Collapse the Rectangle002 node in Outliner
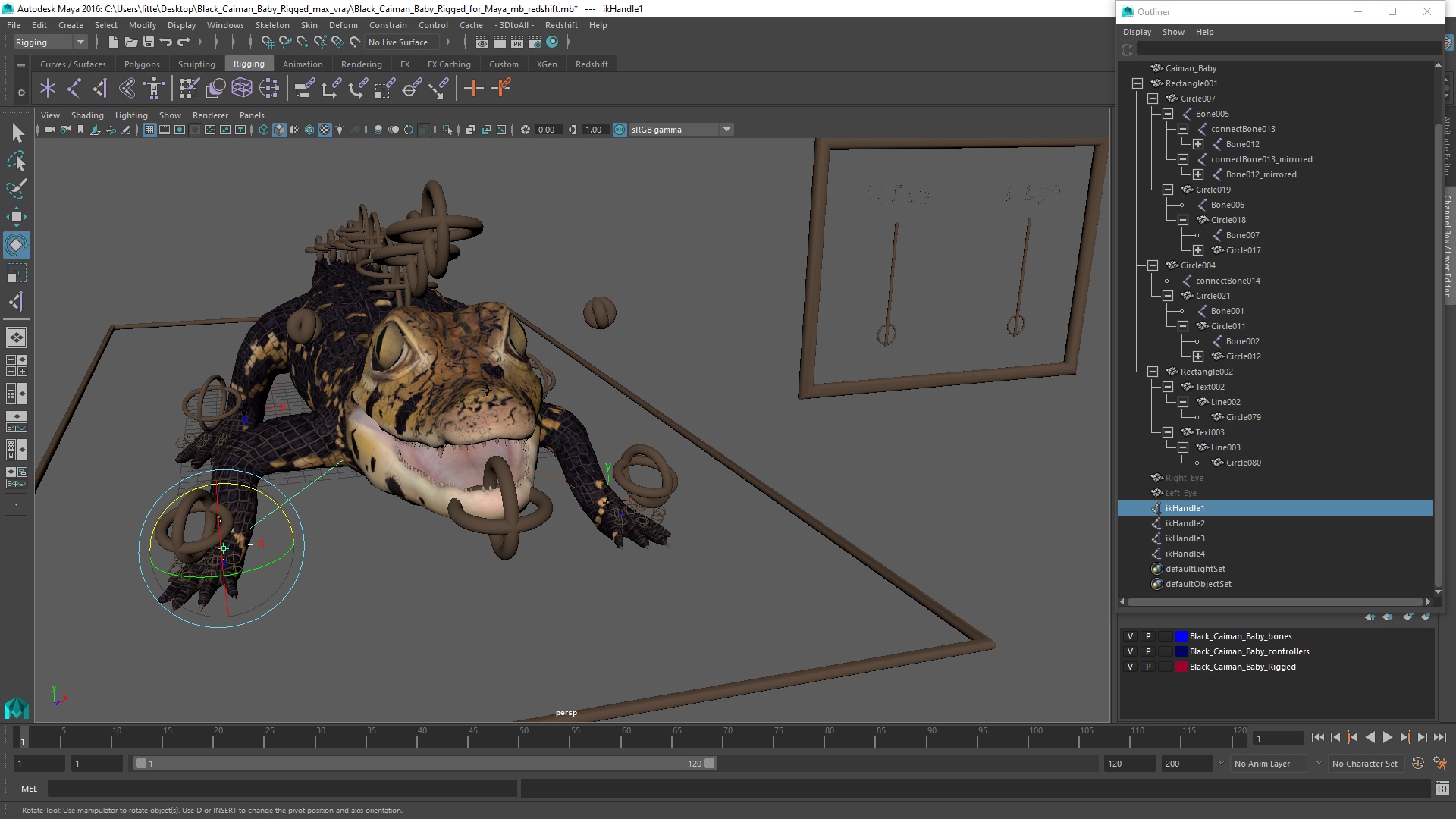This screenshot has width=1456, height=819. pos(1153,372)
